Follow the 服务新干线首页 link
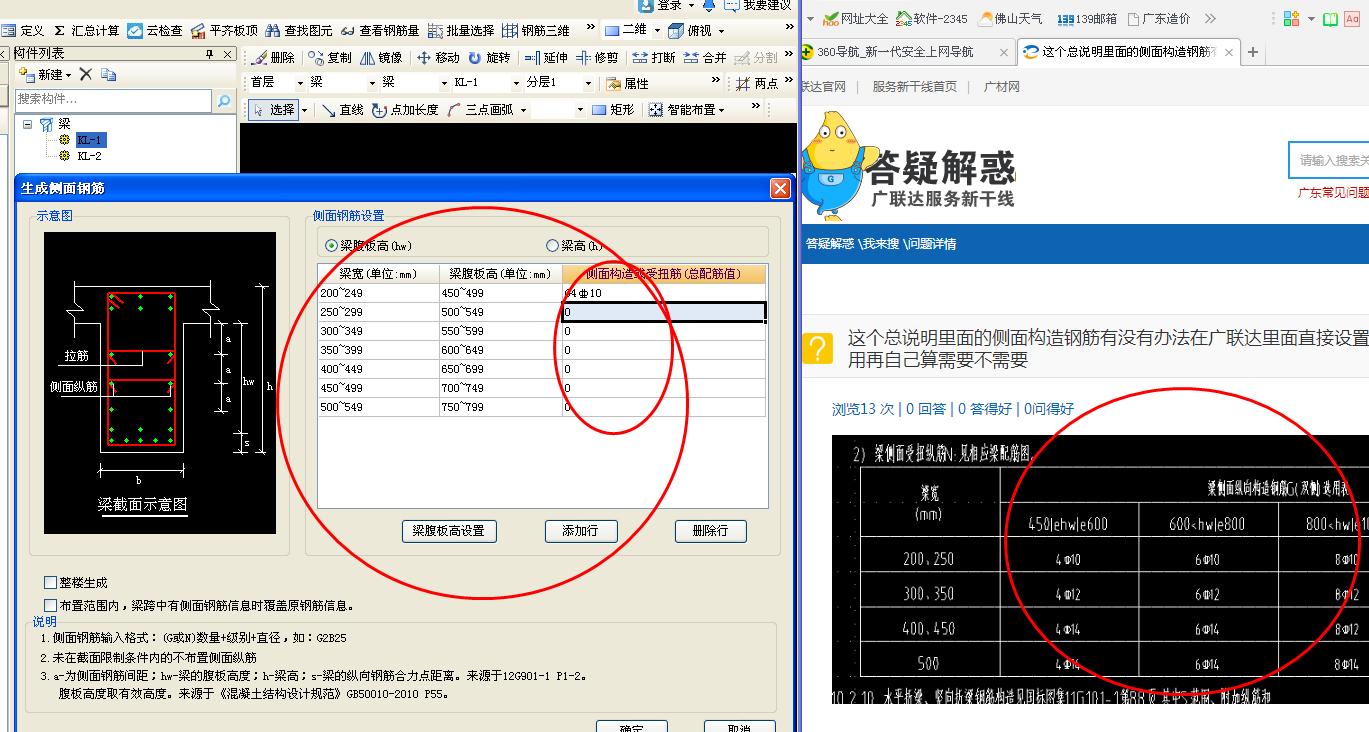The image size is (1369, 732). click(x=914, y=87)
